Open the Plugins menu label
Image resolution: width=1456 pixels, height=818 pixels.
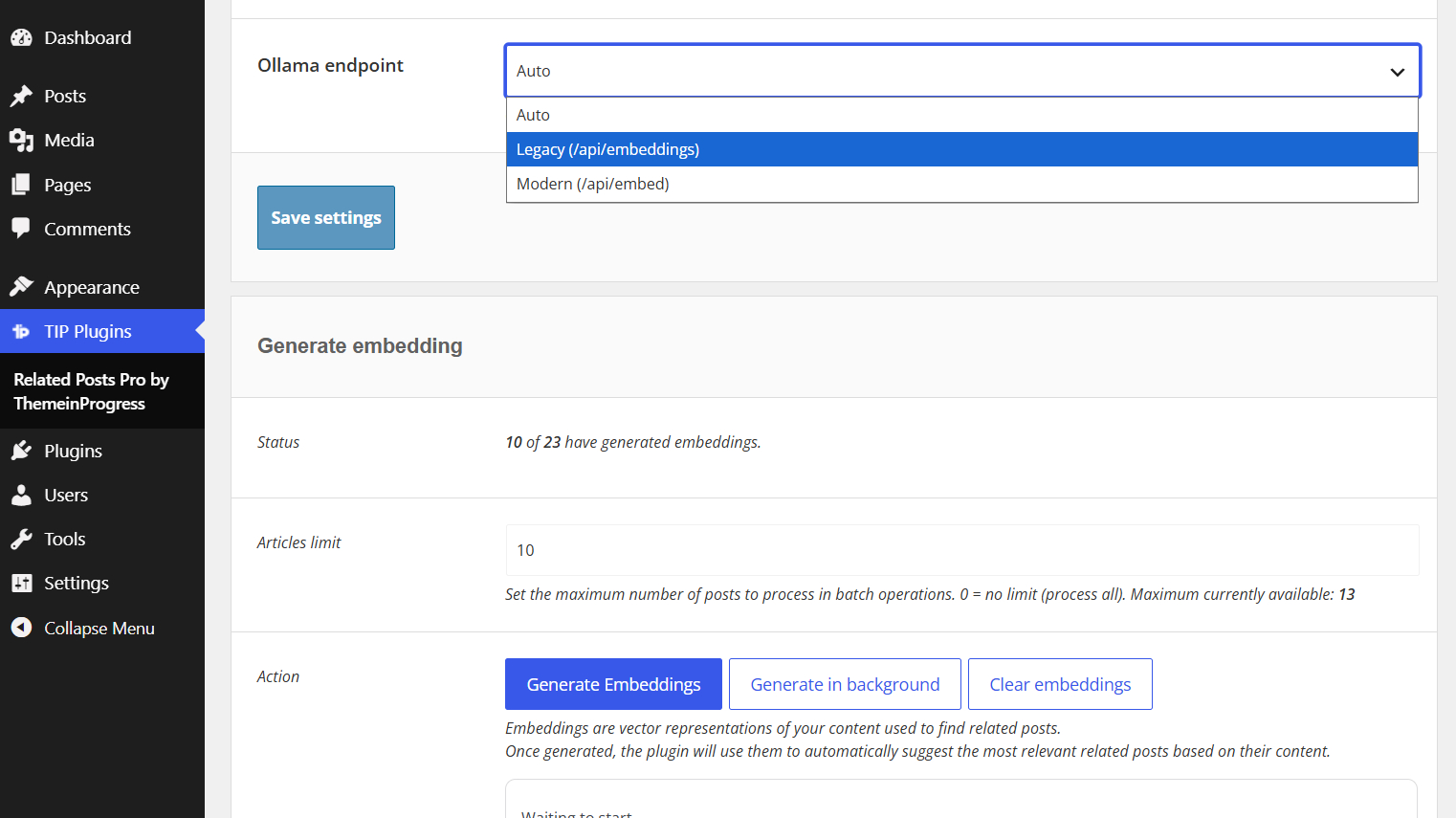[x=73, y=451]
